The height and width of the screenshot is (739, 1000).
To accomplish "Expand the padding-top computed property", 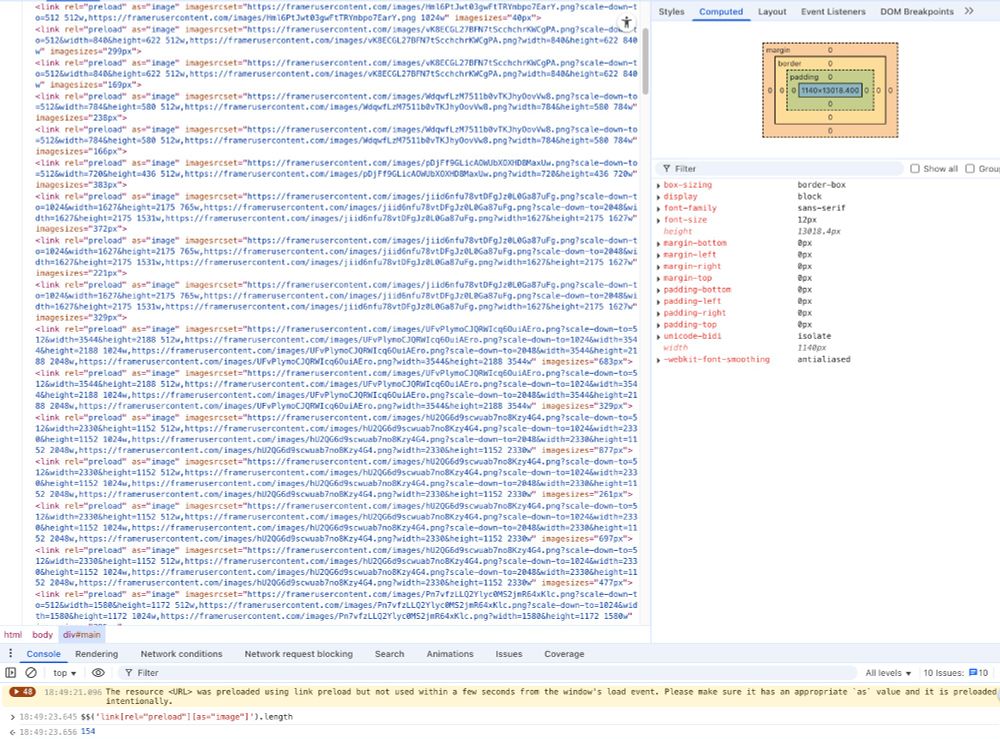I will (658, 325).
